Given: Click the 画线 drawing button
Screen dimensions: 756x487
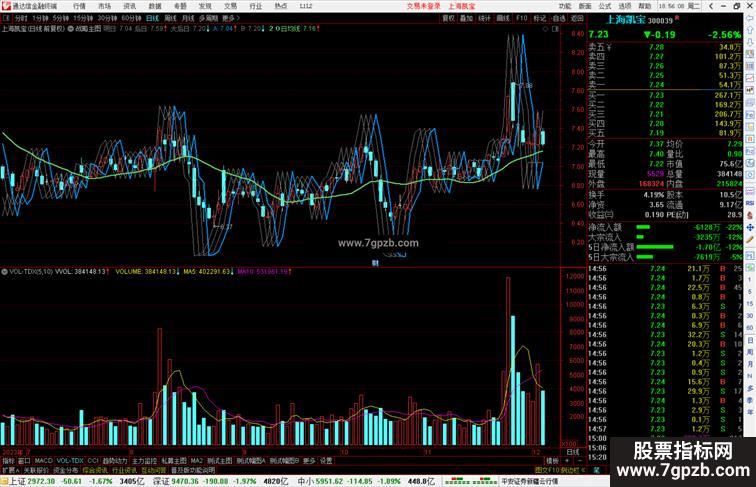Looking at the screenshot, I should coord(503,18).
